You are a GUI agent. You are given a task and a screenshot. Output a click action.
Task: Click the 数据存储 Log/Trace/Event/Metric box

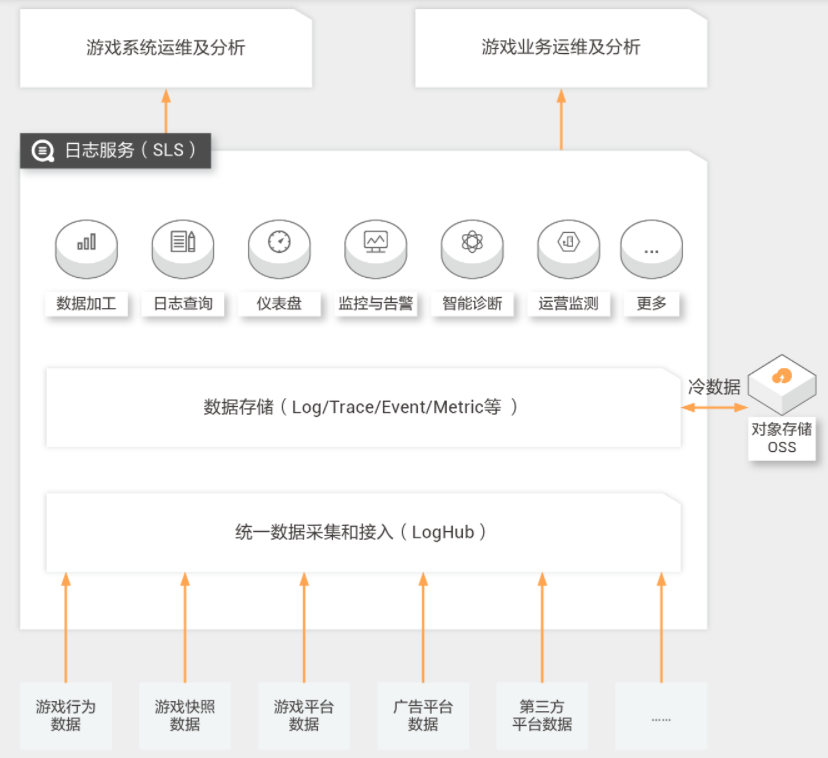[363, 408]
